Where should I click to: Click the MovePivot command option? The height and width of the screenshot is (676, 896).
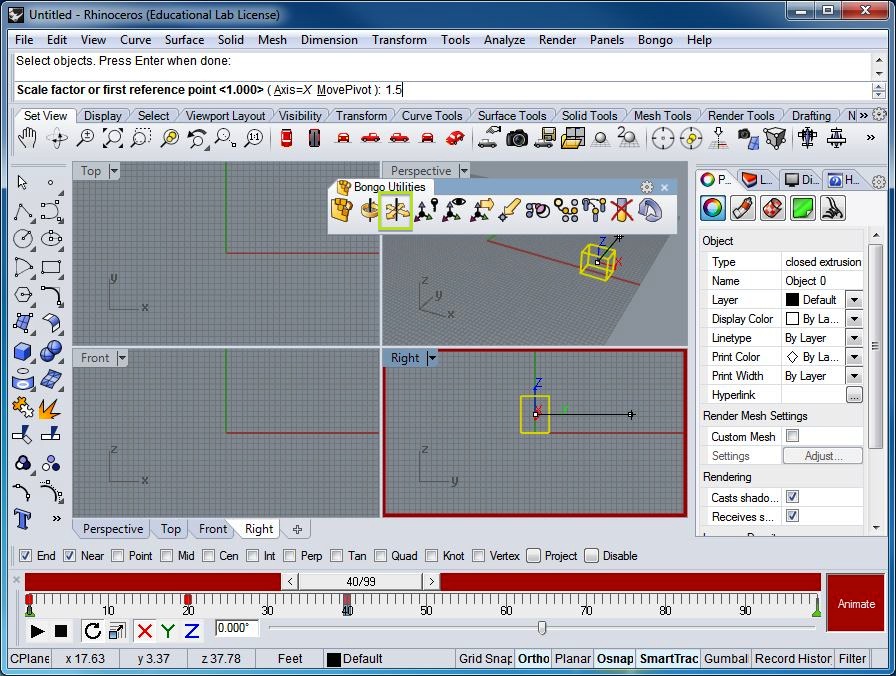(x=344, y=90)
